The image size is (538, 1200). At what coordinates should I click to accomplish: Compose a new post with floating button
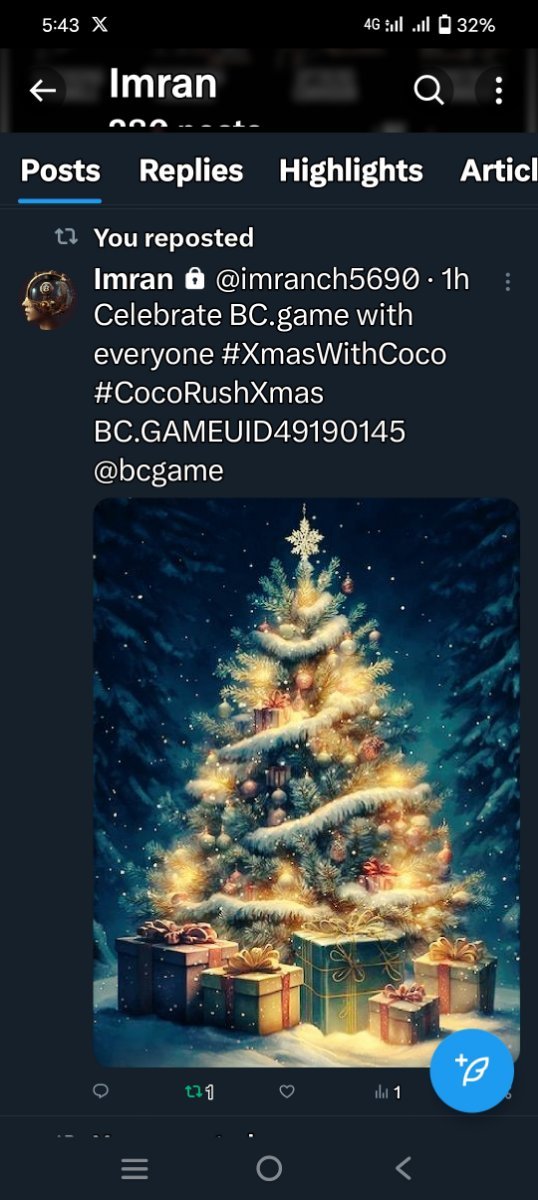tap(472, 1070)
